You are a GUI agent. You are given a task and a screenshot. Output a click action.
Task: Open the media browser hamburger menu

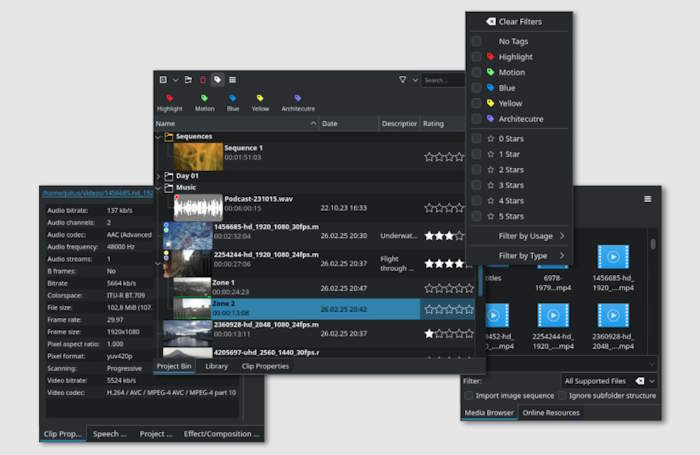coord(647,199)
